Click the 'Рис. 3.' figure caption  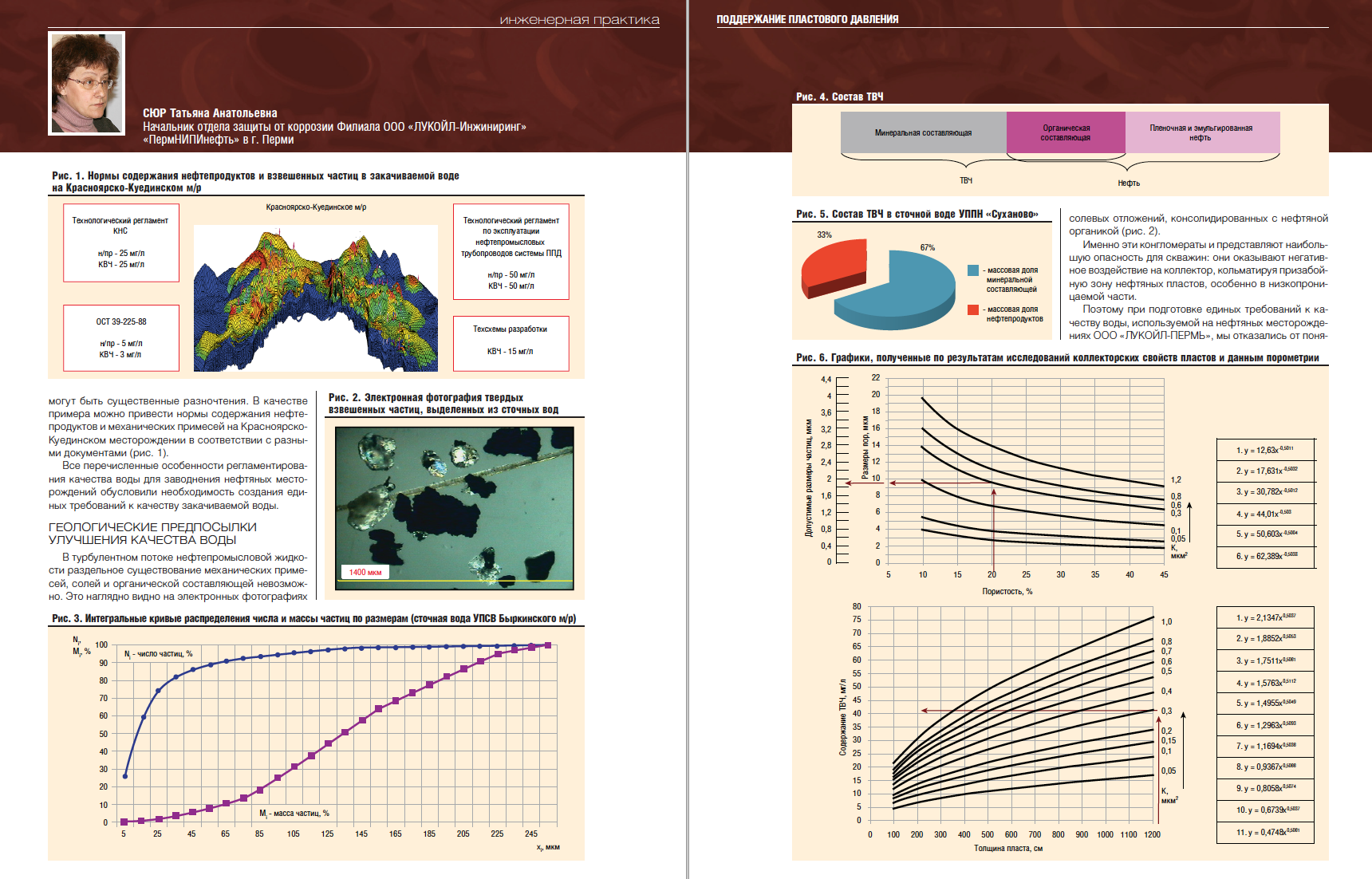(313, 618)
